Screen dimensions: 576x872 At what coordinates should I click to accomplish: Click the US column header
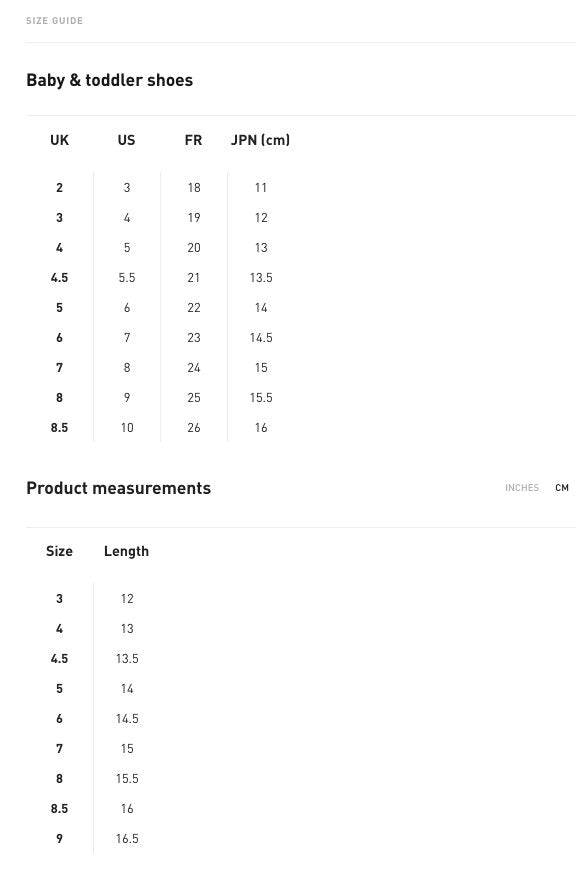pyautogui.click(x=126, y=140)
